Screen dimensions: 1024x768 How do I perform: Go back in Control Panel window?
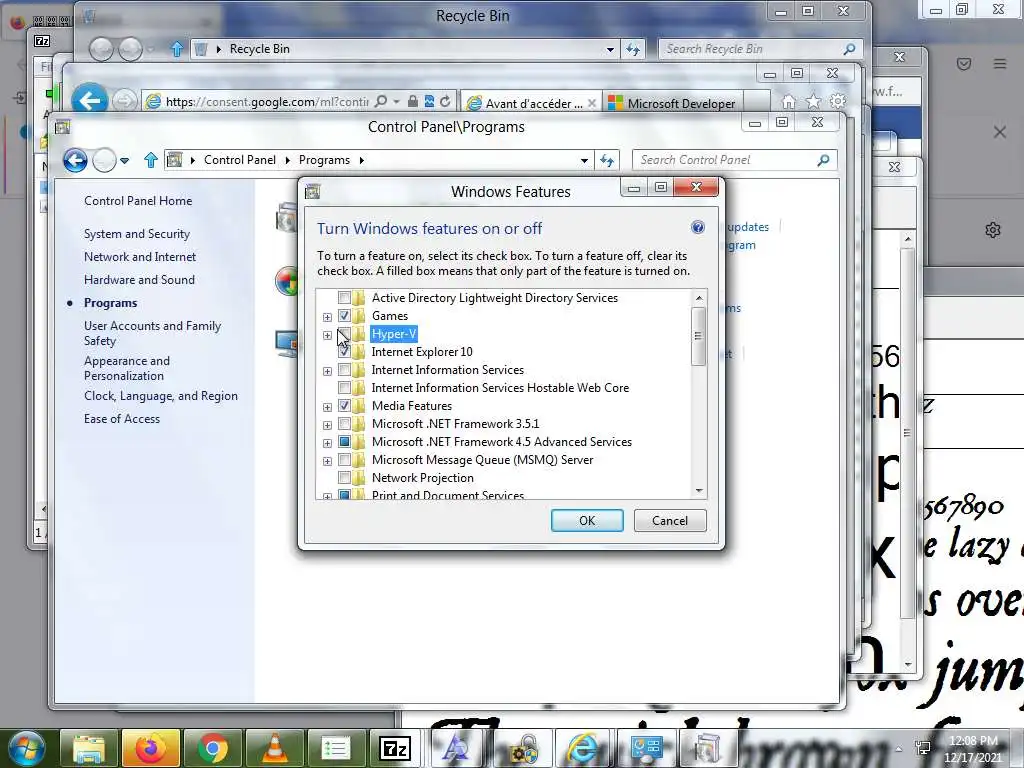tap(76, 160)
